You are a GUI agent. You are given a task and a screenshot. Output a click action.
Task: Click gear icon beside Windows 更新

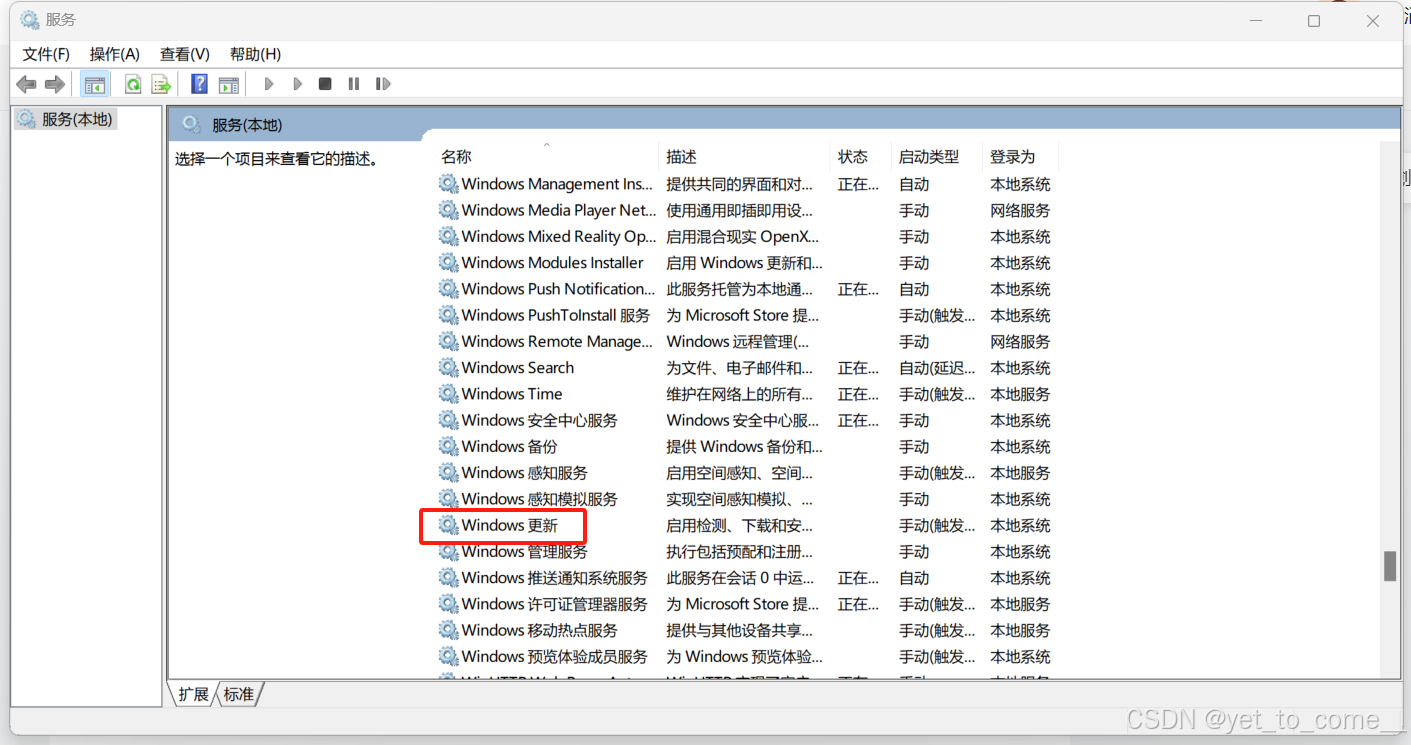[448, 525]
